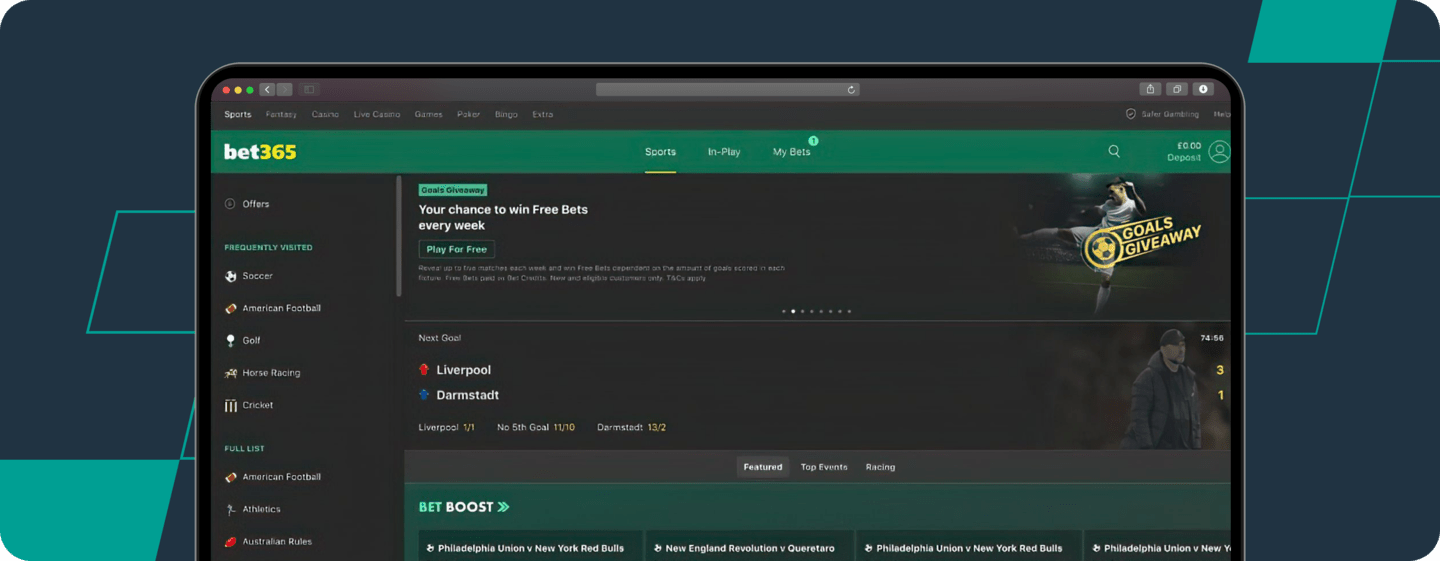The height and width of the screenshot is (561, 1440).
Task: Open the My Bets tab
Action: point(791,152)
